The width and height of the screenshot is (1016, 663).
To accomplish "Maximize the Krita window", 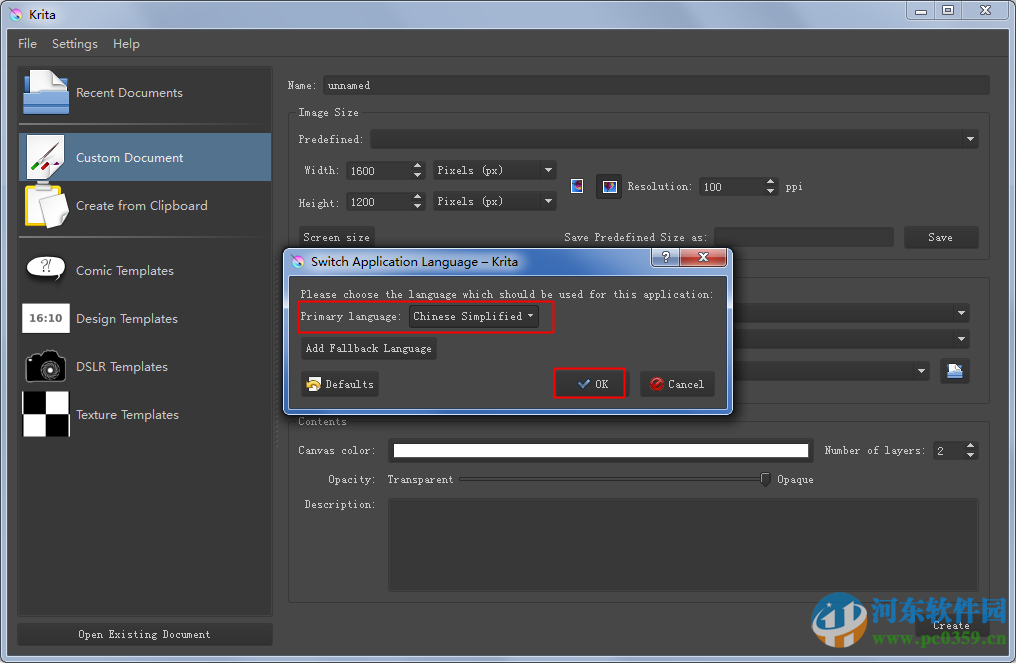I will [x=948, y=11].
